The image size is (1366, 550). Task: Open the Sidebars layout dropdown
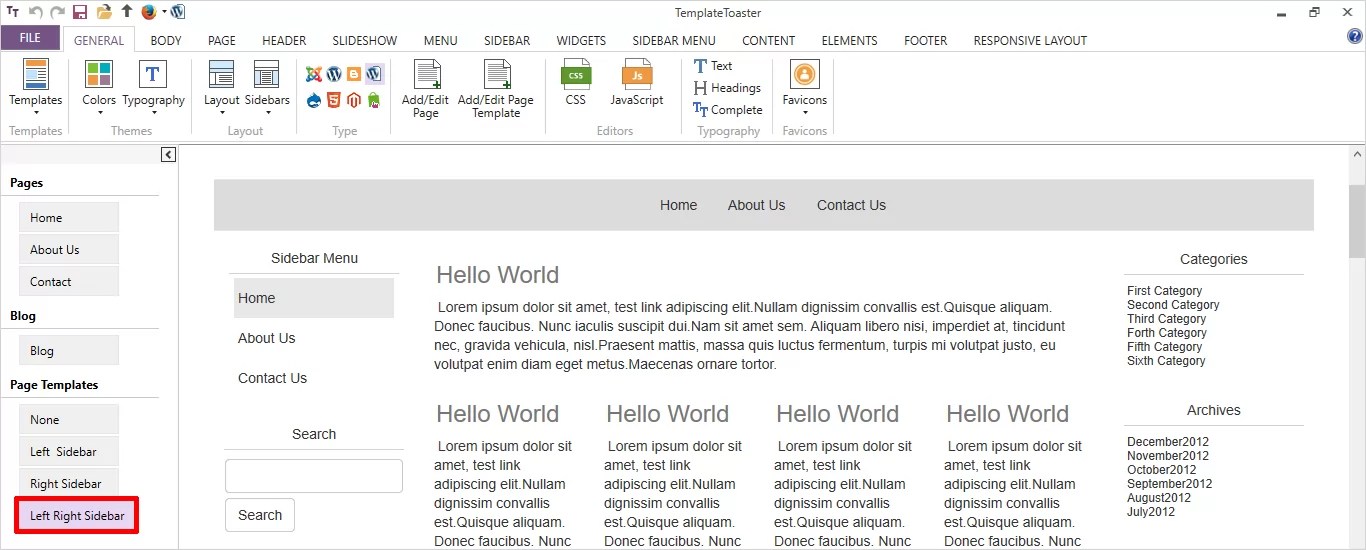267,88
